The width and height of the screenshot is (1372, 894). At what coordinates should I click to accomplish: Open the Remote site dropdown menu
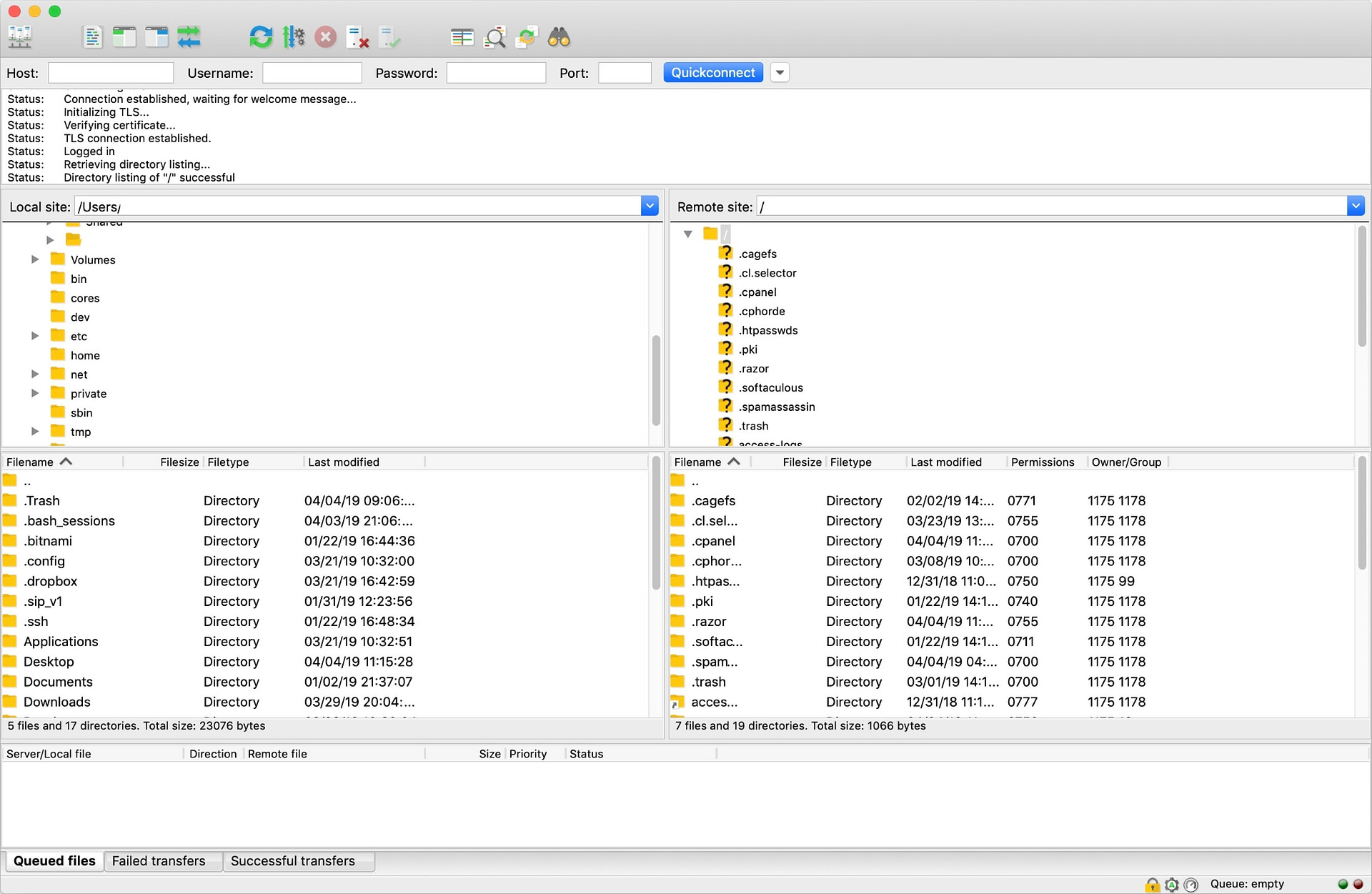point(1356,207)
